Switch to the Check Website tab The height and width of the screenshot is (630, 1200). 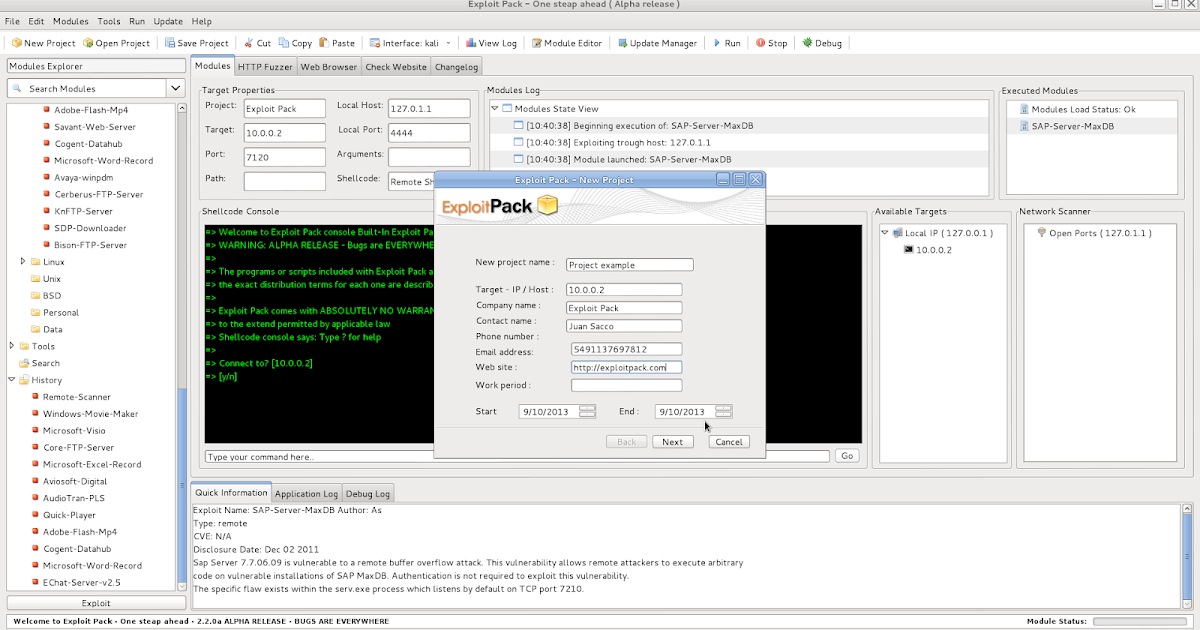[396, 67]
